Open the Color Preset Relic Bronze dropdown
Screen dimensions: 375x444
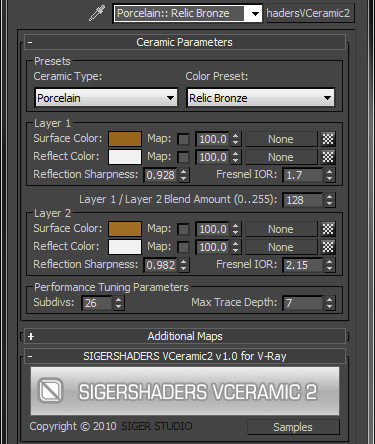(261, 98)
